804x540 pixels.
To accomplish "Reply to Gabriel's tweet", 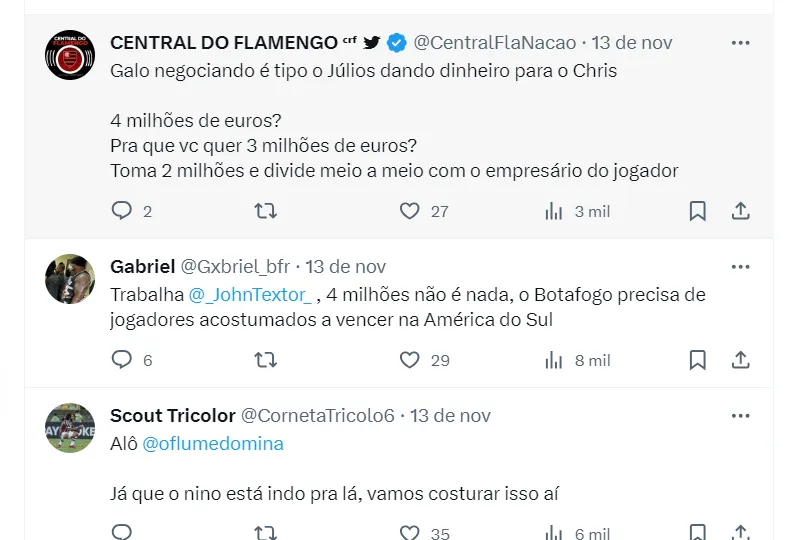I will tap(122, 360).
